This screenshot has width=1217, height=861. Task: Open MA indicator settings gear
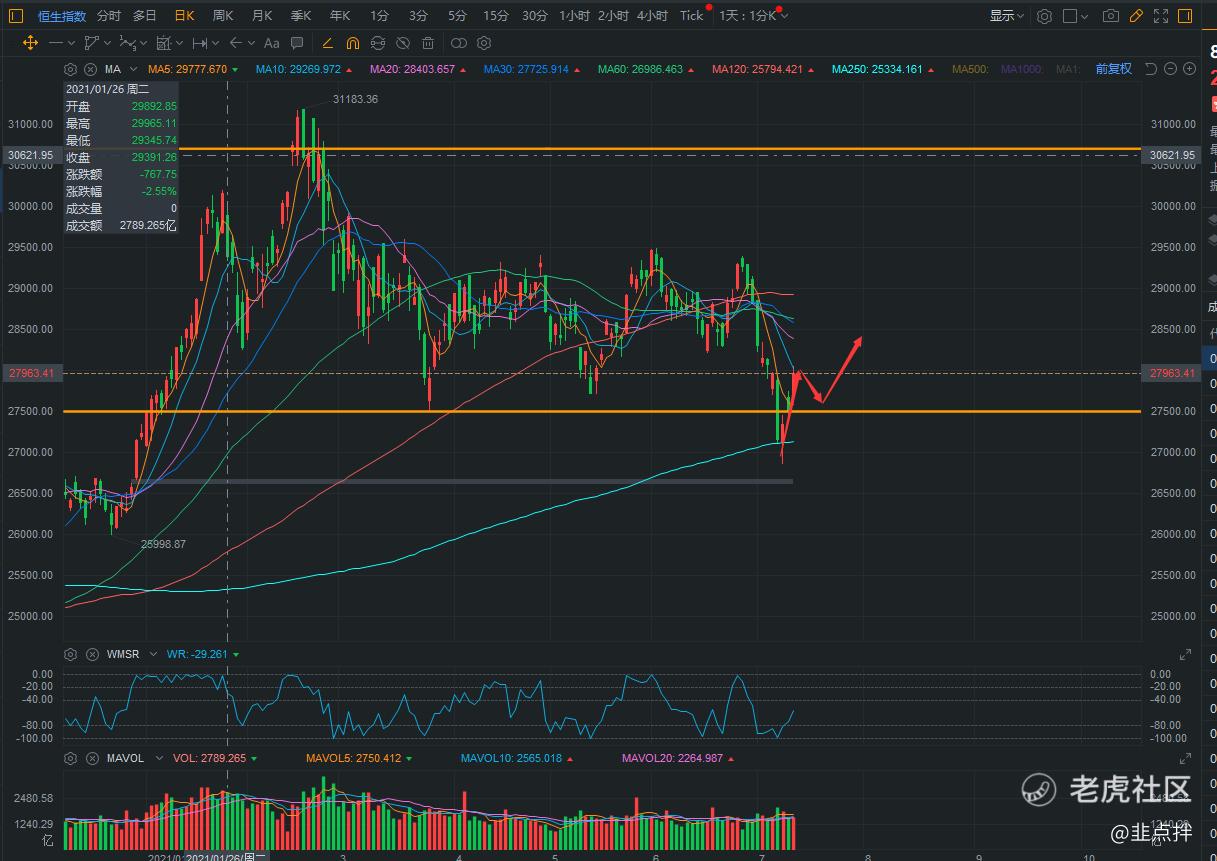click(x=70, y=69)
